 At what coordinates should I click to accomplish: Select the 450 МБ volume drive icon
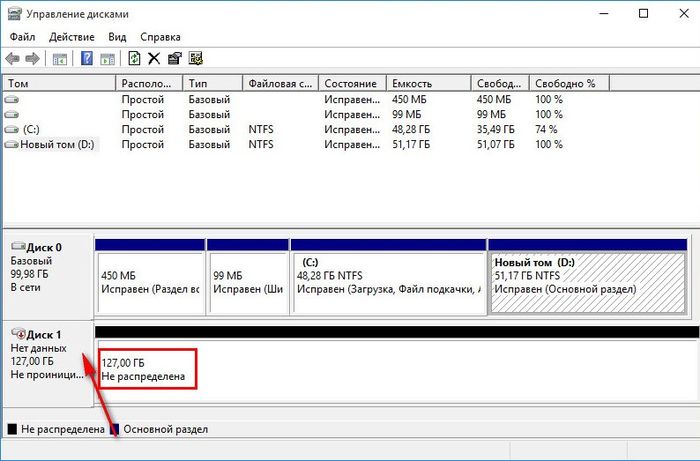coord(12,100)
